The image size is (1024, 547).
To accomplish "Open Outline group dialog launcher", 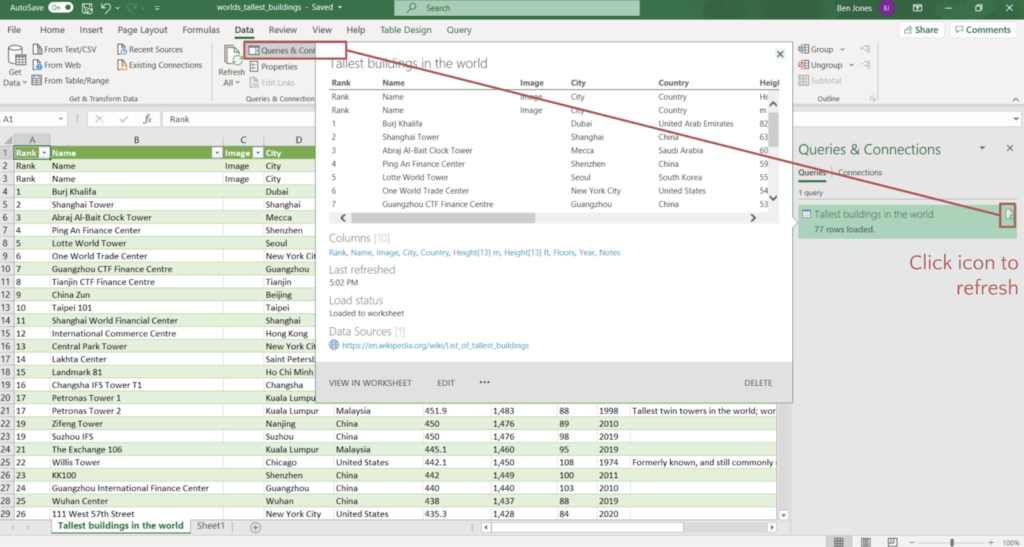I will (873, 99).
